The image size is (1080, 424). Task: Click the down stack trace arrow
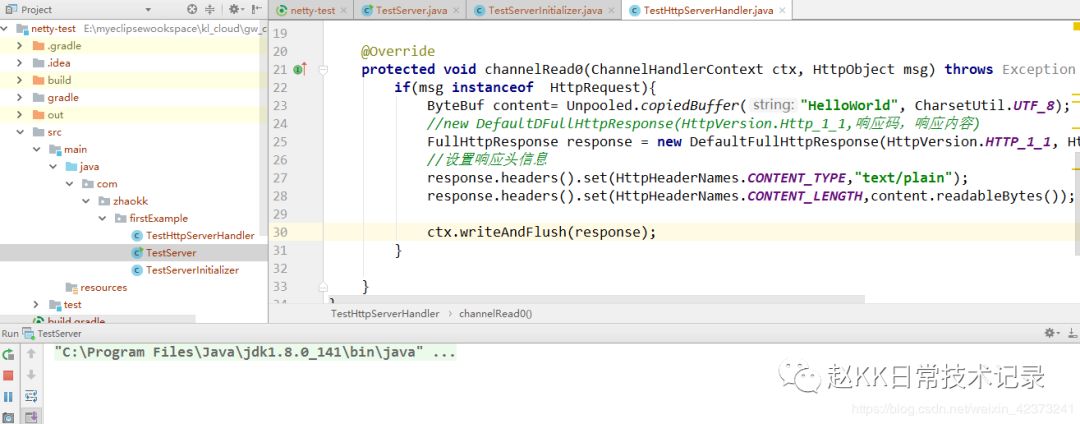tap(31, 375)
